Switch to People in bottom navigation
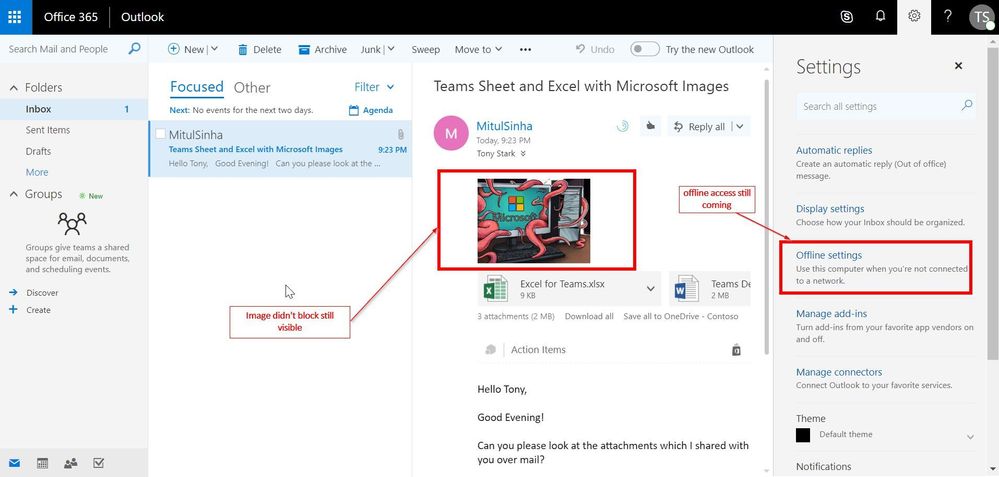The width and height of the screenshot is (999, 477). coord(71,463)
